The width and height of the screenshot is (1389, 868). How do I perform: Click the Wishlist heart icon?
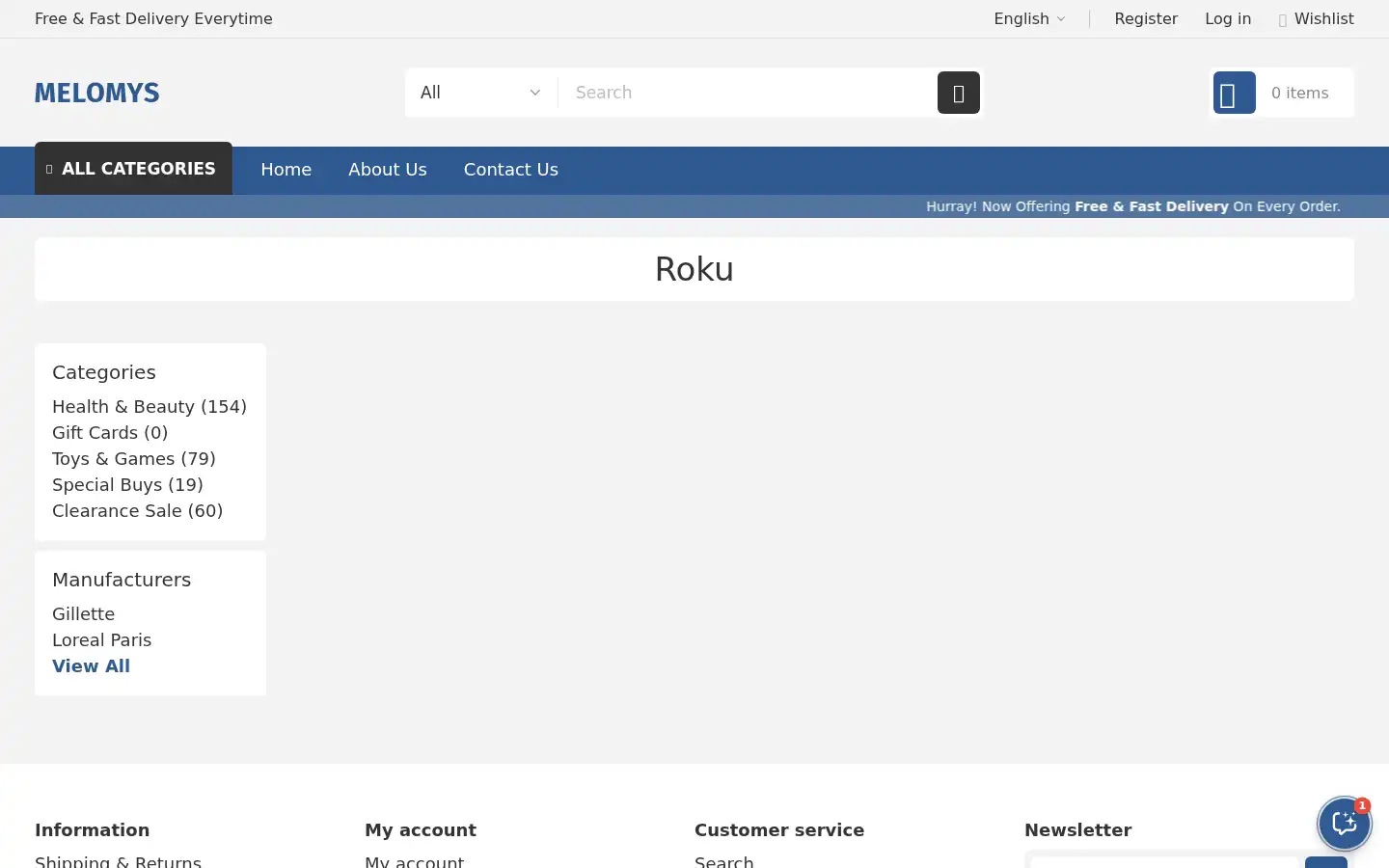click(x=1283, y=20)
